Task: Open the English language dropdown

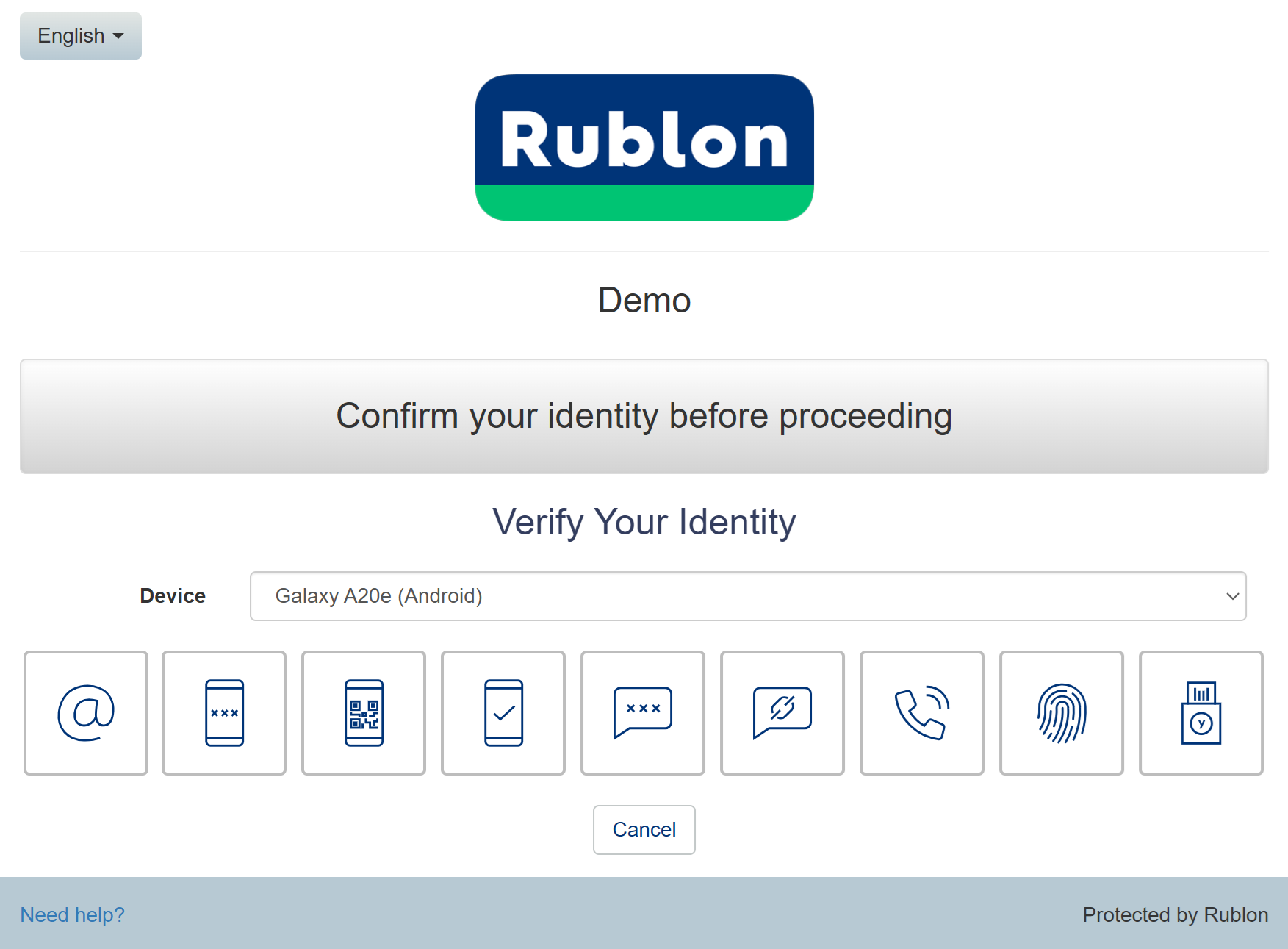Action: click(x=81, y=36)
